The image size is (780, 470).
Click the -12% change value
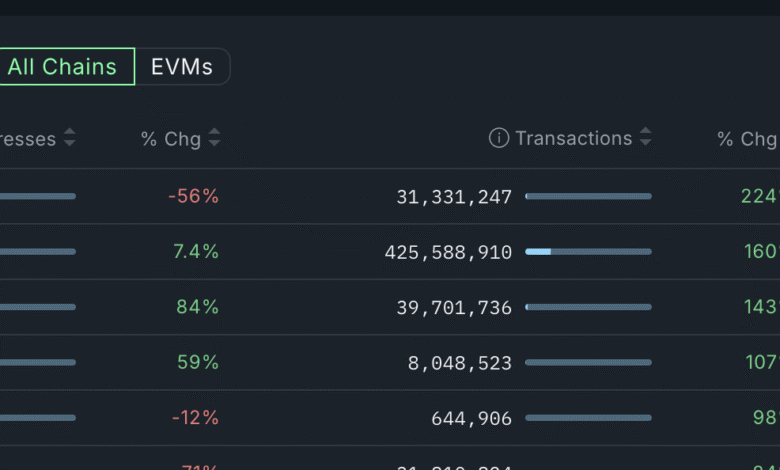[x=195, y=418]
